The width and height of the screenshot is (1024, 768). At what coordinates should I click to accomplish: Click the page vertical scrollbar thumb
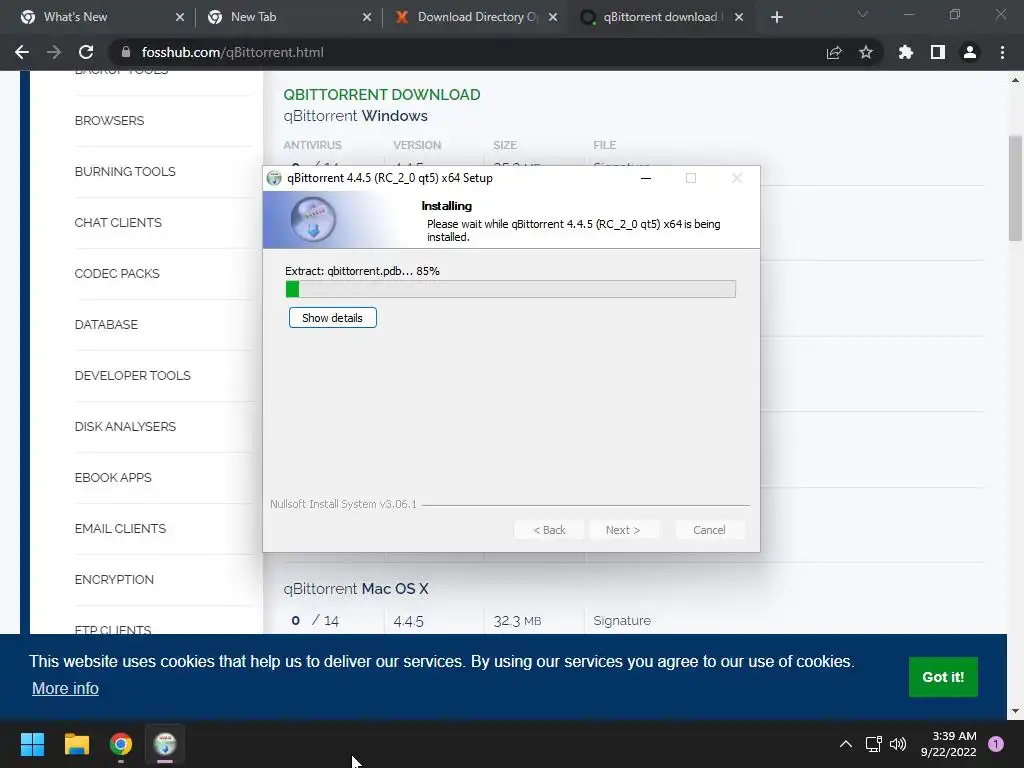coord(1015,188)
